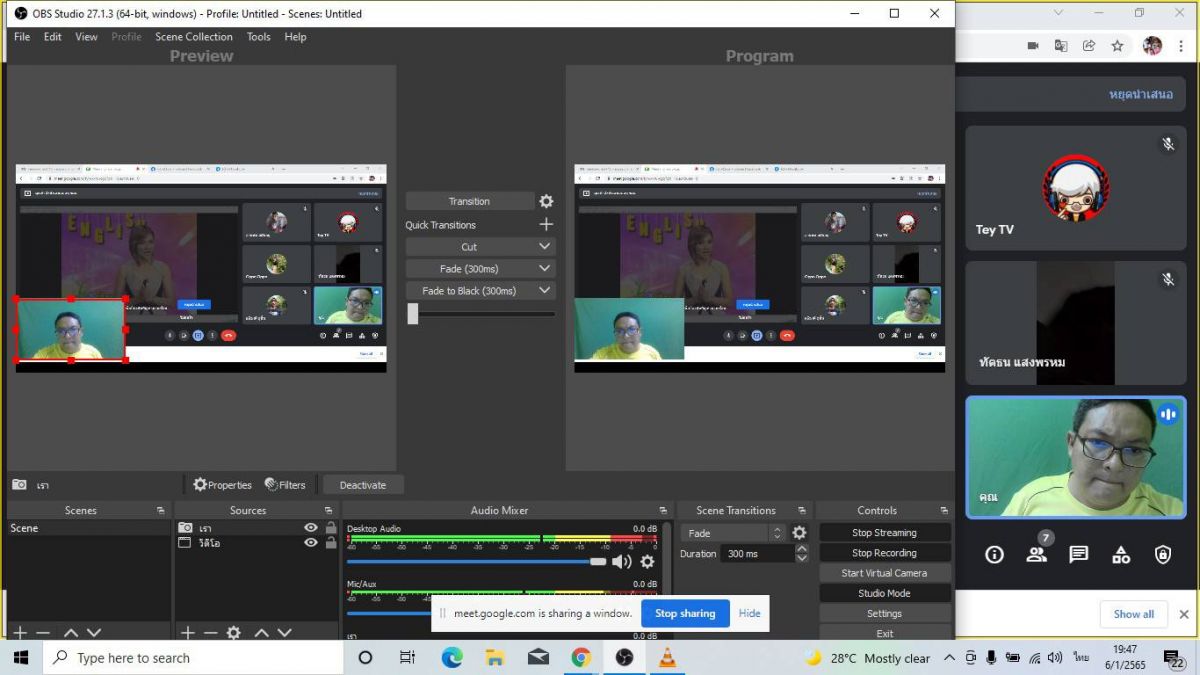Expand the Cut quick transition dropdown
The height and width of the screenshot is (675, 1200).
click(x=545, y=247)
